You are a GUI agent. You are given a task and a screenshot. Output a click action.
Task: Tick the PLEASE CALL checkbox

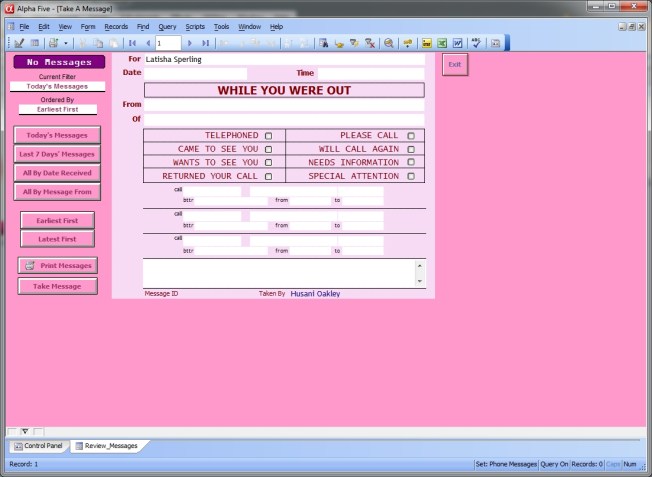[410, 135]
